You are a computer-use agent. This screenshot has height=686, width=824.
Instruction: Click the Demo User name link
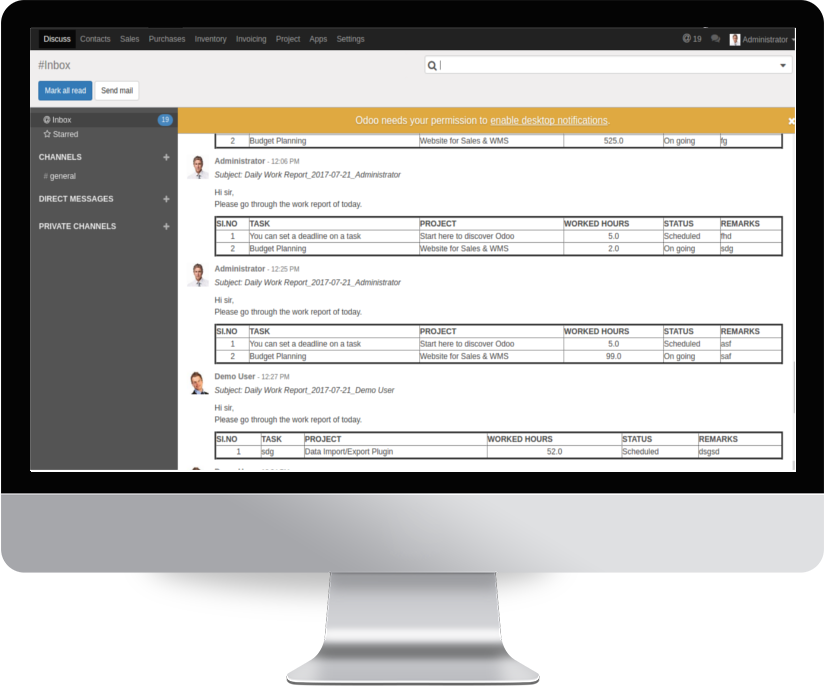point(234,376)
